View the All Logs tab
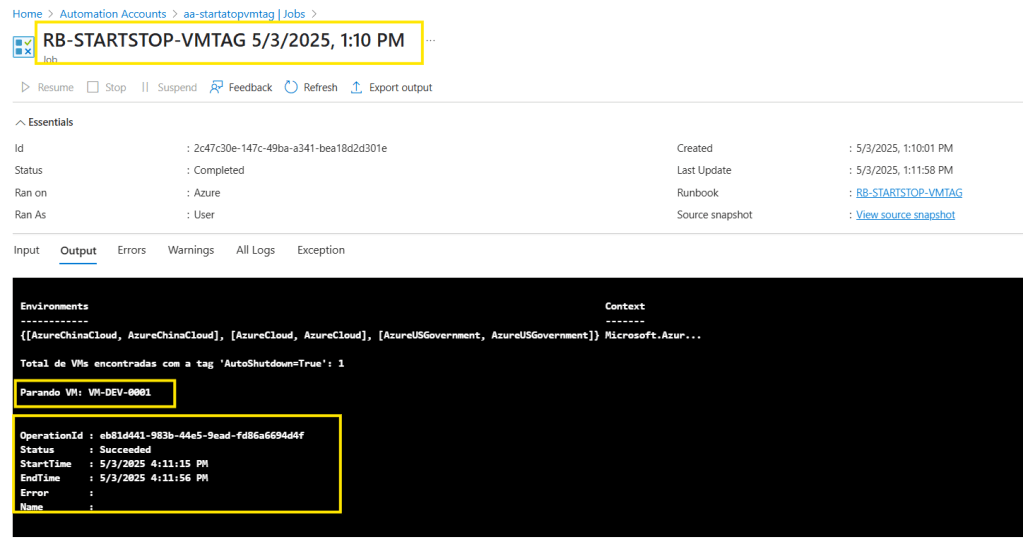1023x542 pixels. (x=255, y=250)
